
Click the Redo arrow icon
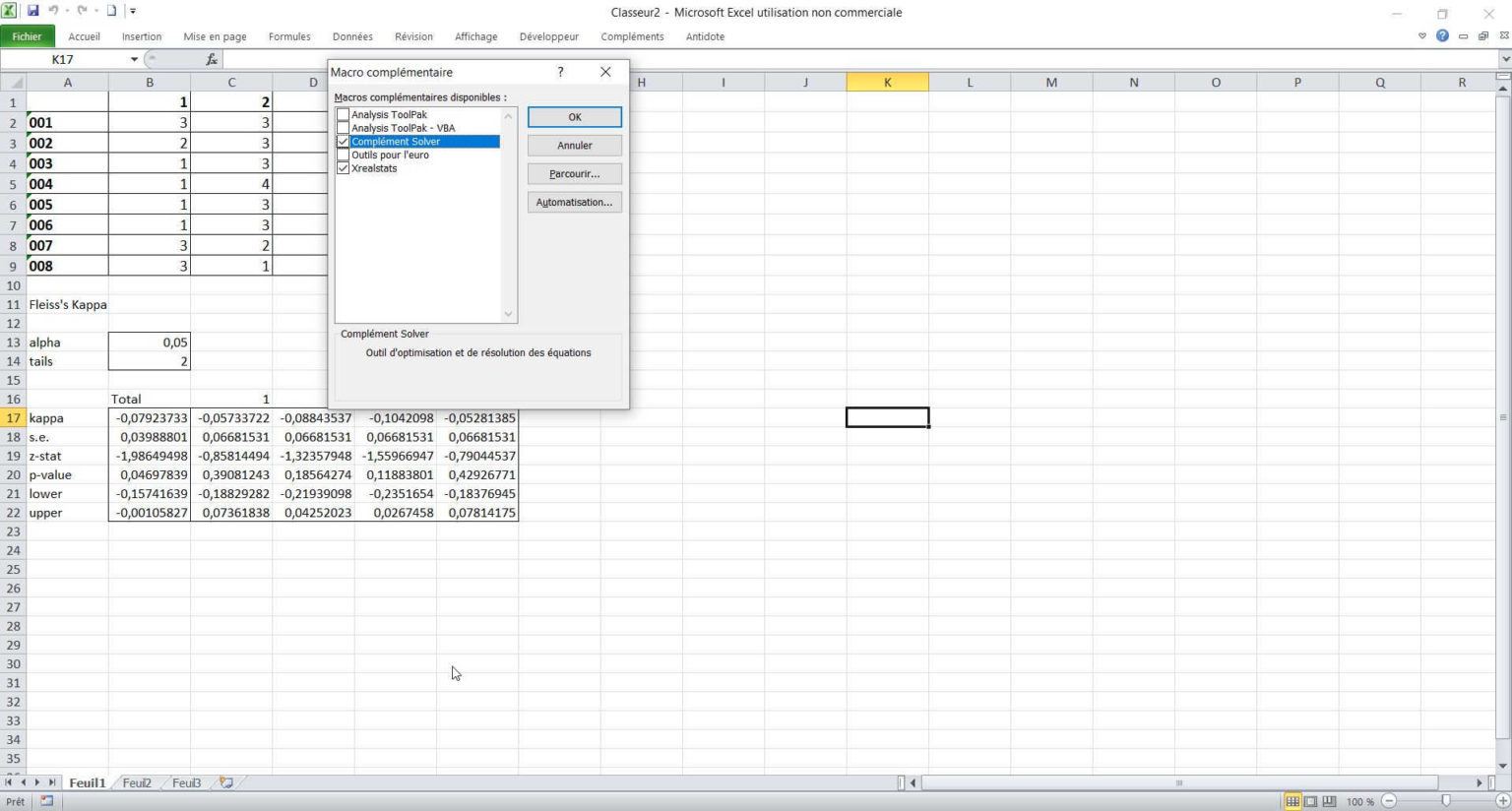pyautogui.click(x=81, y=11)
